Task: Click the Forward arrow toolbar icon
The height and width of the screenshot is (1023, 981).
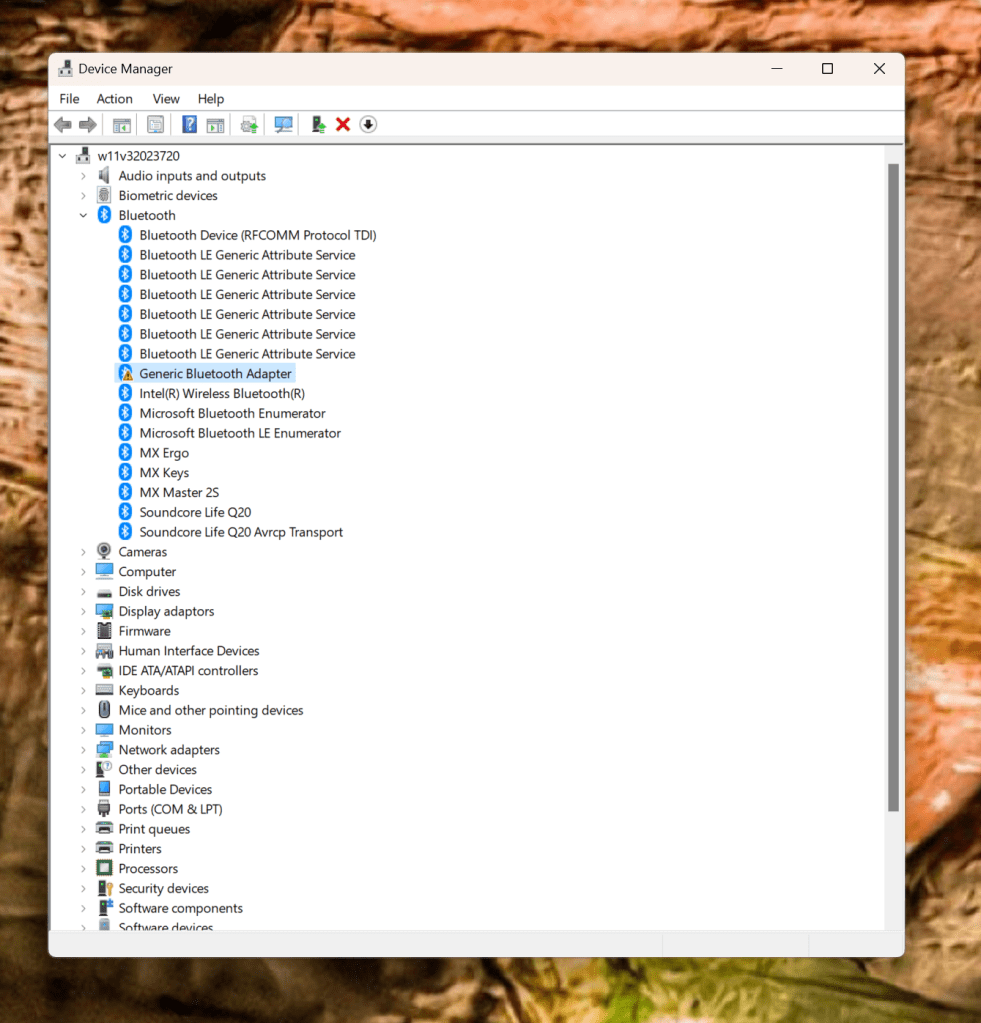Action: [x=87, y=125]
